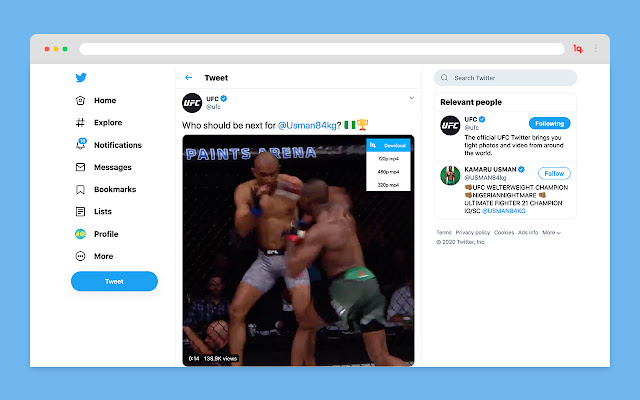Click the Lists page icon
The width and height of the screenshot is (640, 400).
point(80,211)
